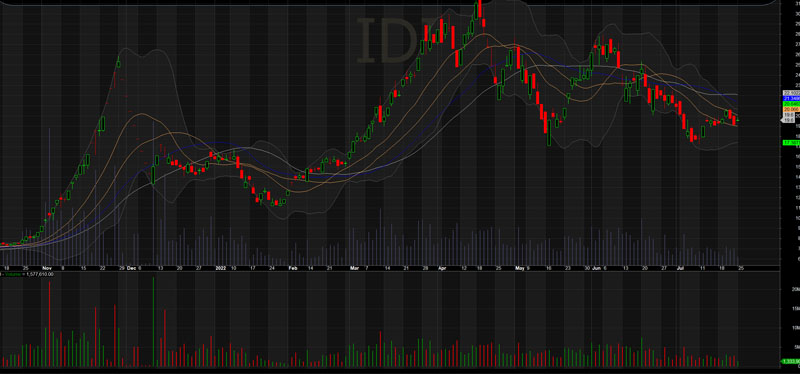This screenshot has width=800, height=374.
Task: Click the Apr label on the date axis
Action: (x=441, y=267)
